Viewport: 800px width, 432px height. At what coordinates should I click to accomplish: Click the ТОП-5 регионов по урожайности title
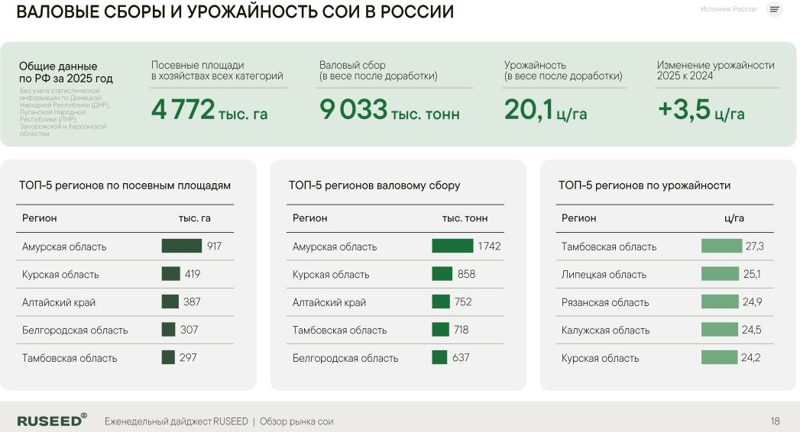(x=644, y=185)
